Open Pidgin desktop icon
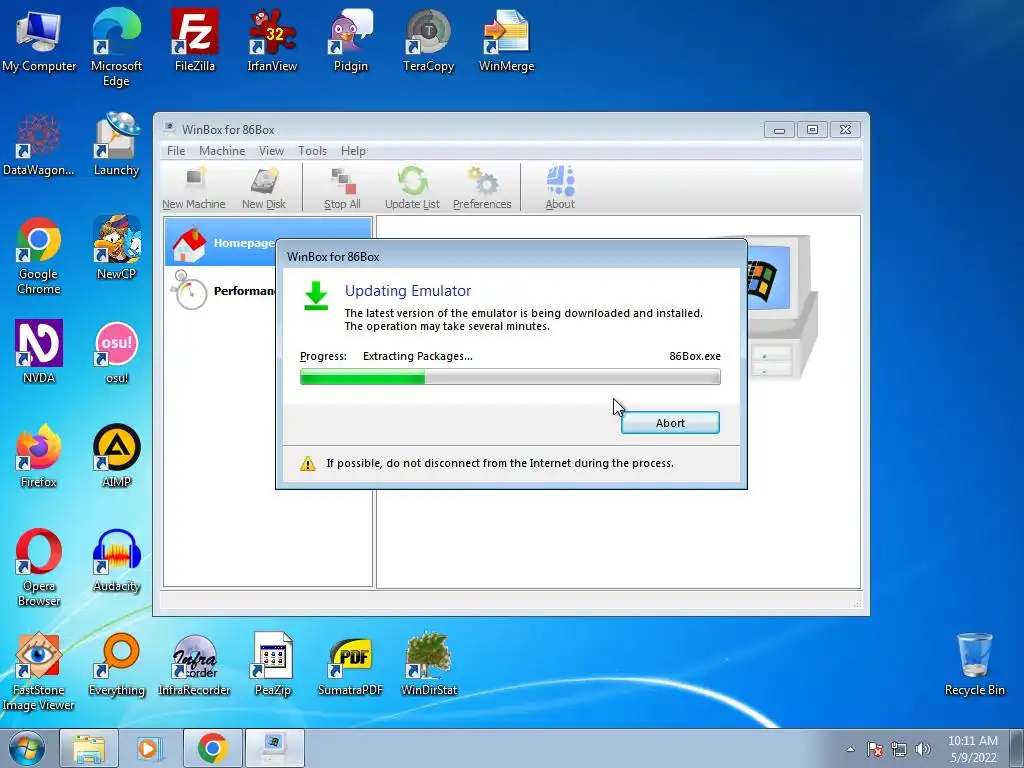This screenshot has width=1024, height=768. point(351,42)
